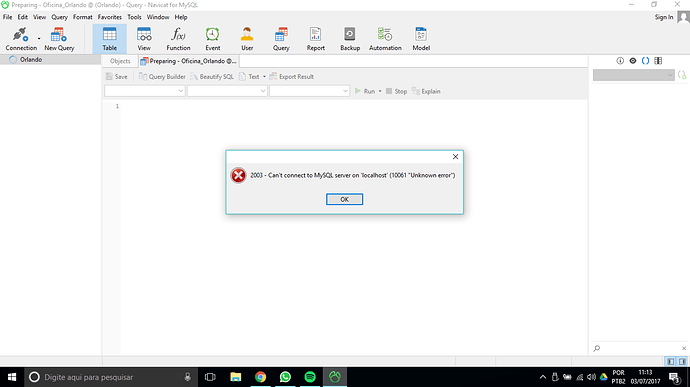Switch to the Objects tab
690x387 pixels.
(x=120, y=61)
